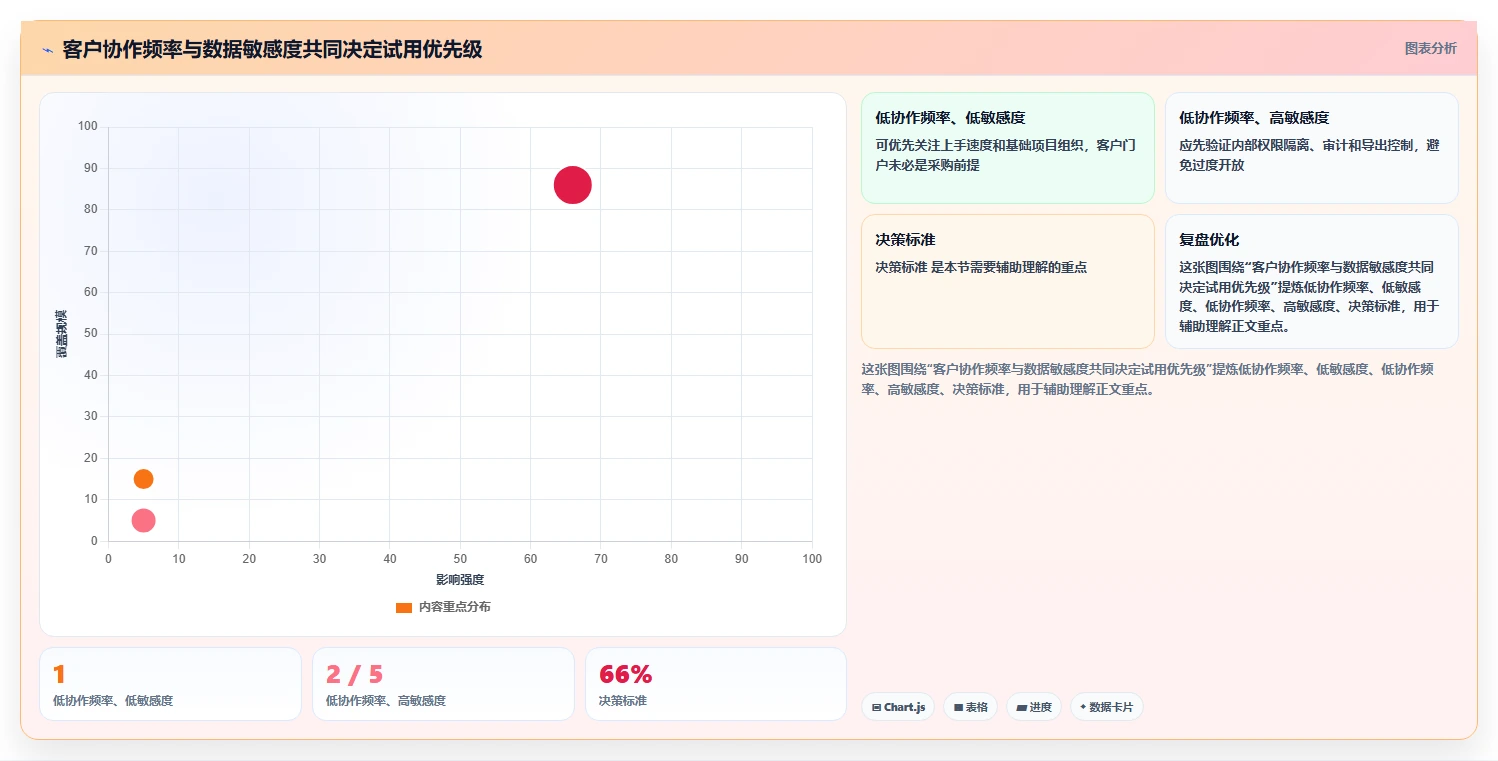Image resolution: width=1498 pixels, height=761 pixels.
Task: Select the orange bubble on chart
Action: click(143, 479)
